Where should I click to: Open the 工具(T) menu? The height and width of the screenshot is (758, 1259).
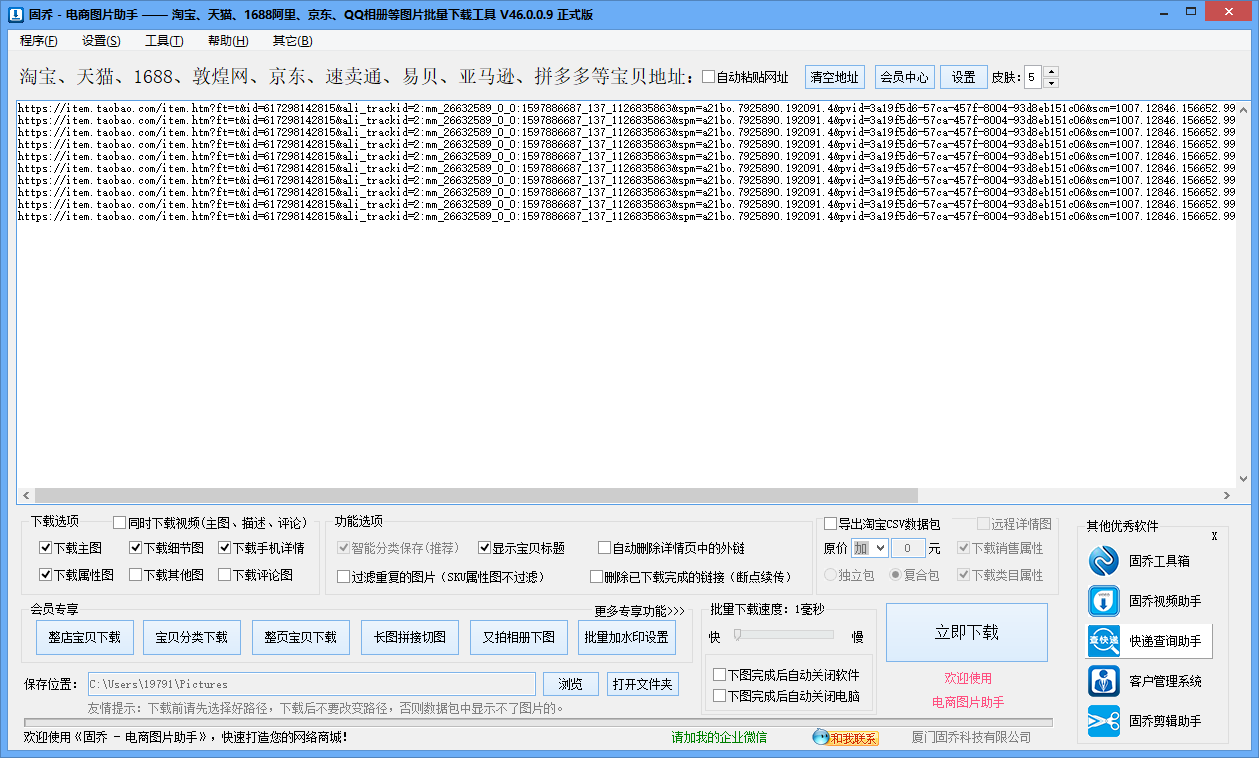pyautogui.click(x=164, y=41)
